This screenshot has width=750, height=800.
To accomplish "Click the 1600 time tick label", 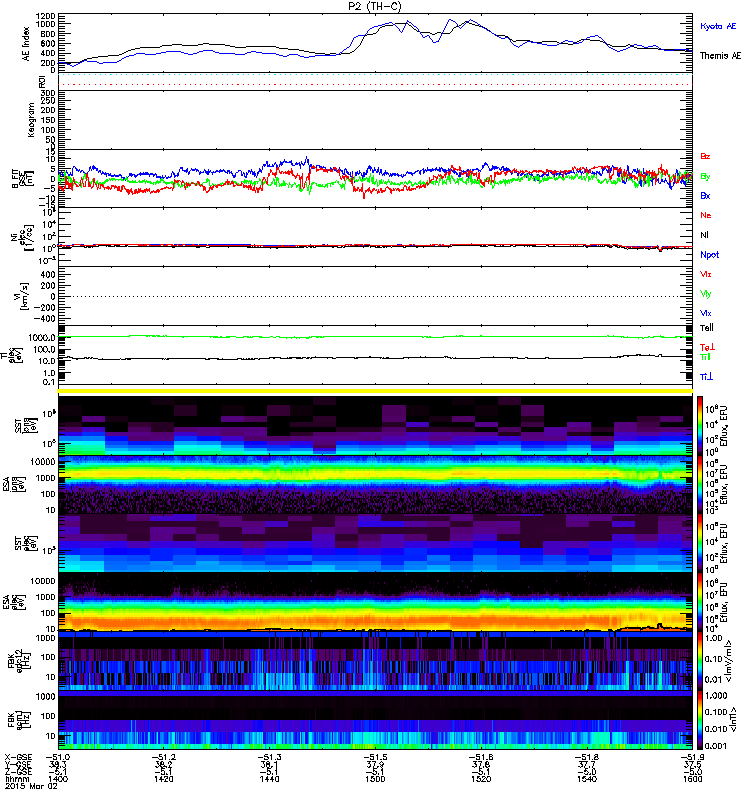I will 692,779.
